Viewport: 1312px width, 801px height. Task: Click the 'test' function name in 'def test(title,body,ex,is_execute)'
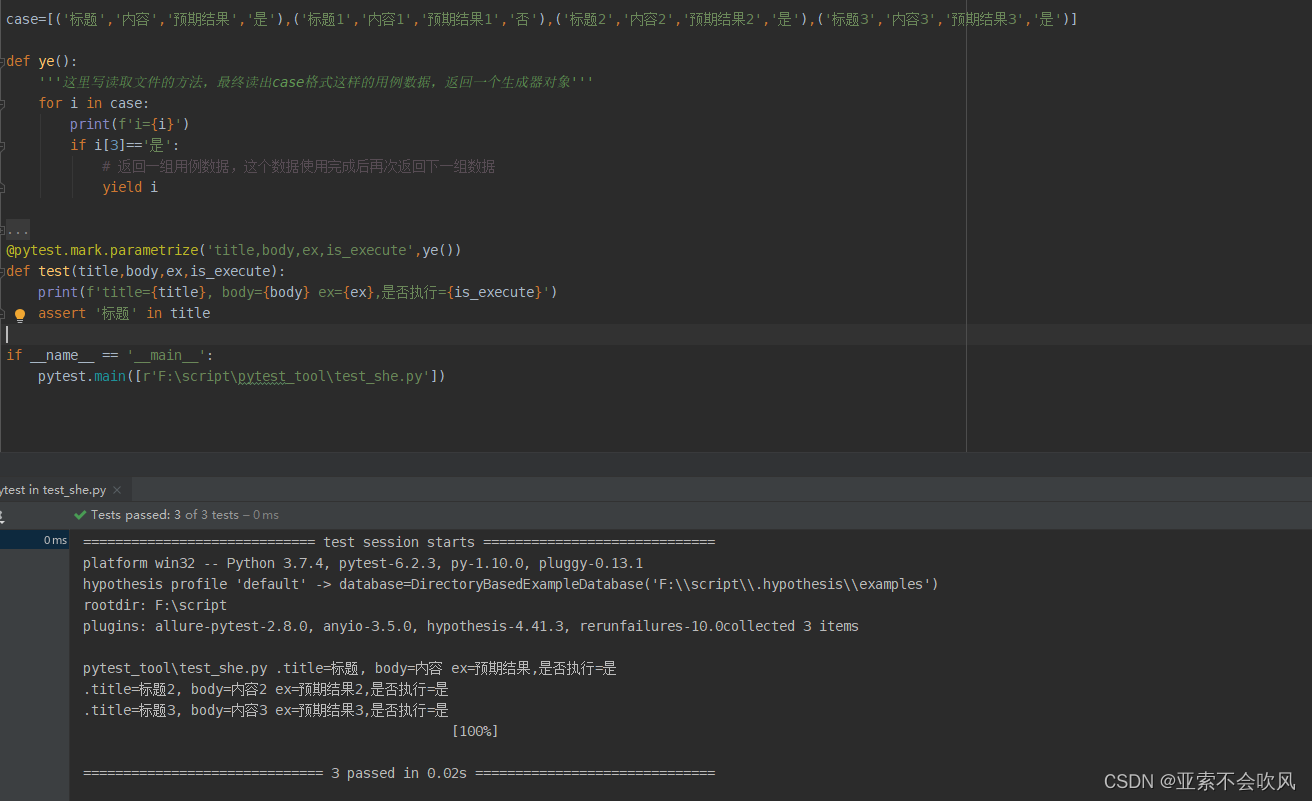tap(54, 271)
